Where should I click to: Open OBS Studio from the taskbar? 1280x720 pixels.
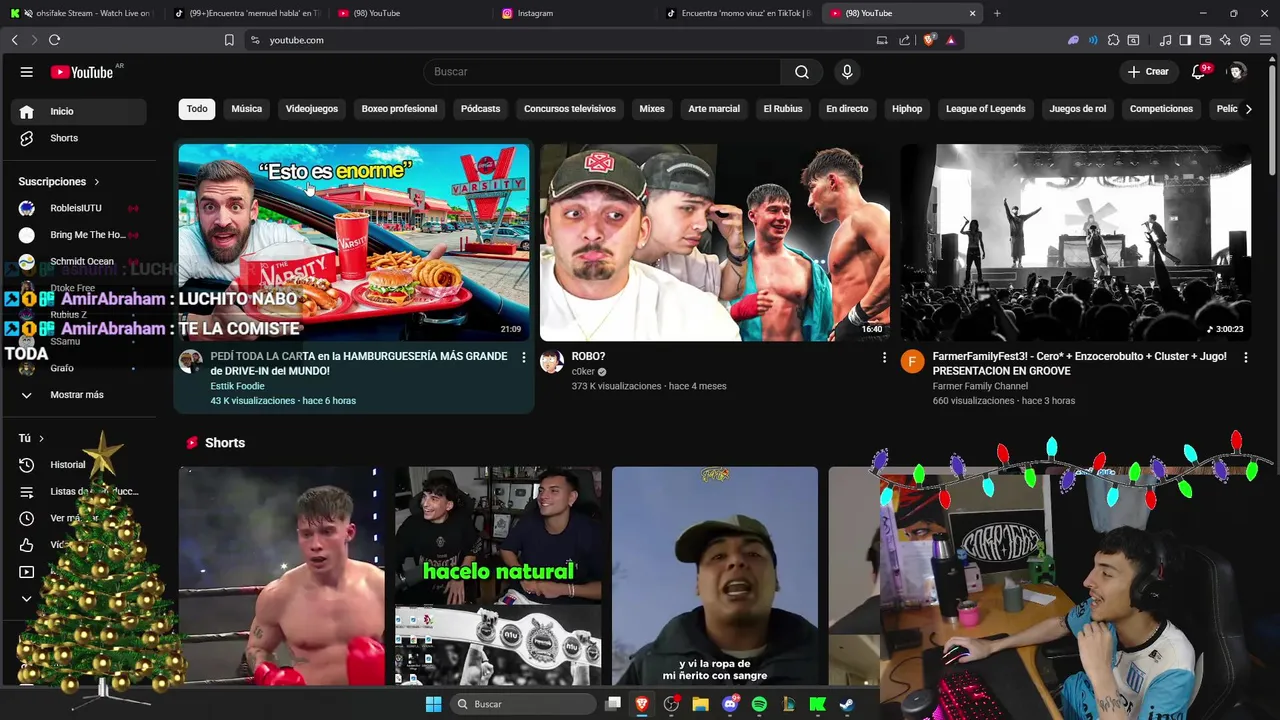tap(671, 704)
